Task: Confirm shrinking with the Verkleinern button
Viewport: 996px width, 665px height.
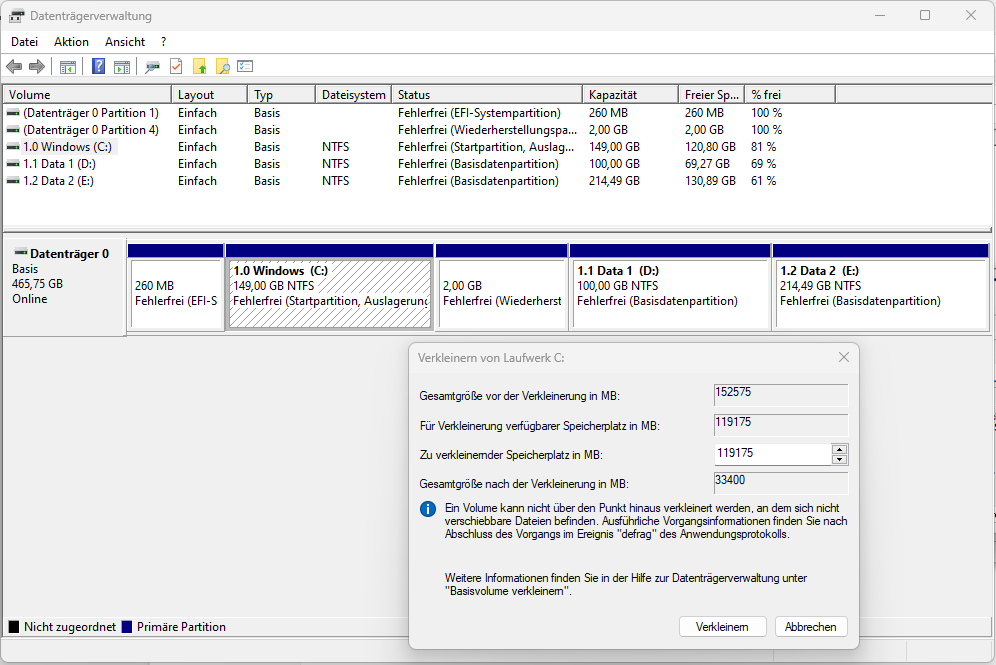Action: pyautogui.click(x=722, y=626)
